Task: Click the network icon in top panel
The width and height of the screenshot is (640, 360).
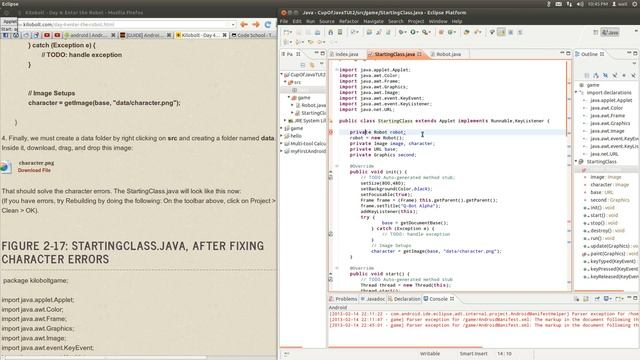Action: click(x=569, y=4)
